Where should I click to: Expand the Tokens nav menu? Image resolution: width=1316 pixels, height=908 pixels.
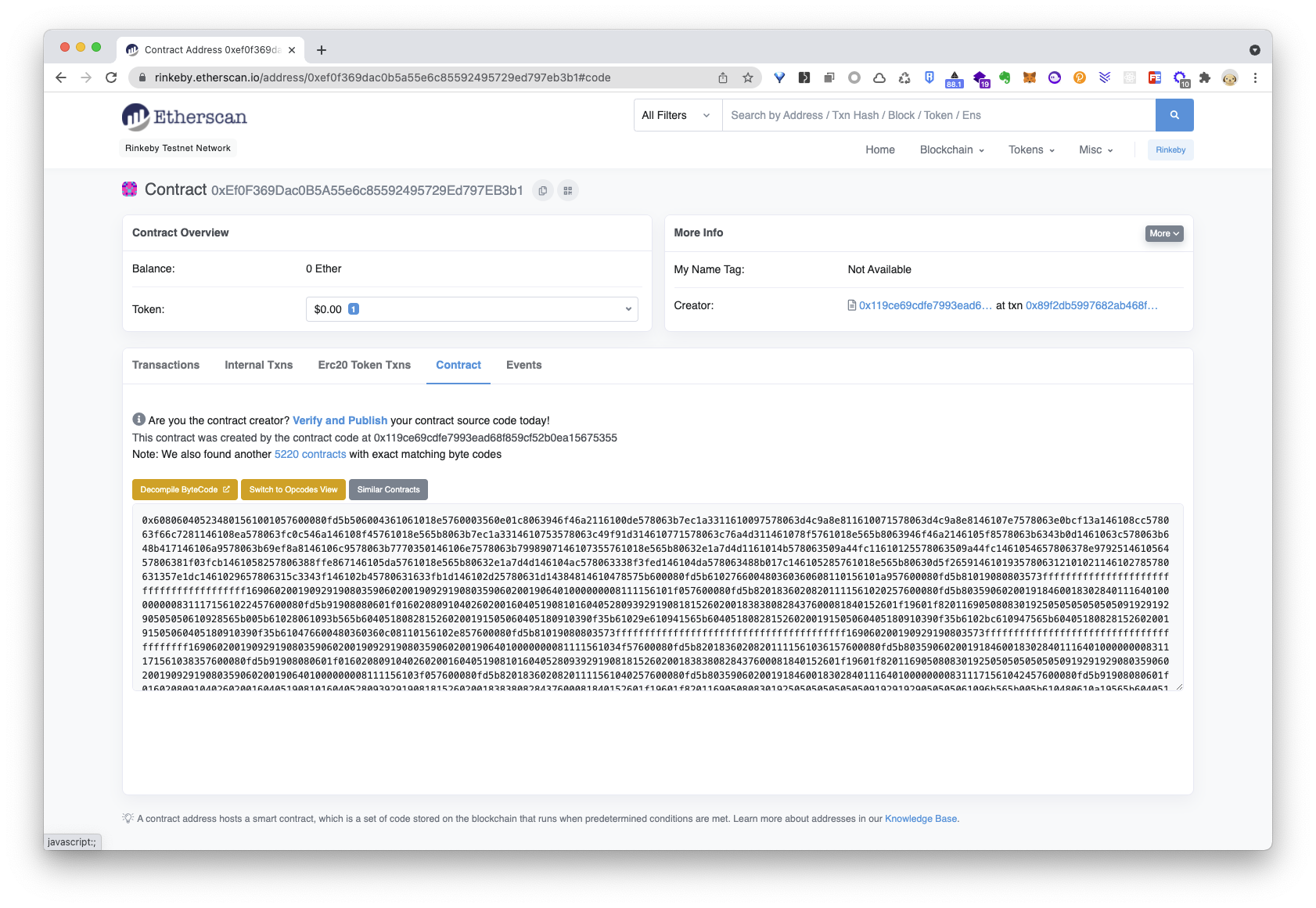pyautogui.click(x=1031, y=150)
